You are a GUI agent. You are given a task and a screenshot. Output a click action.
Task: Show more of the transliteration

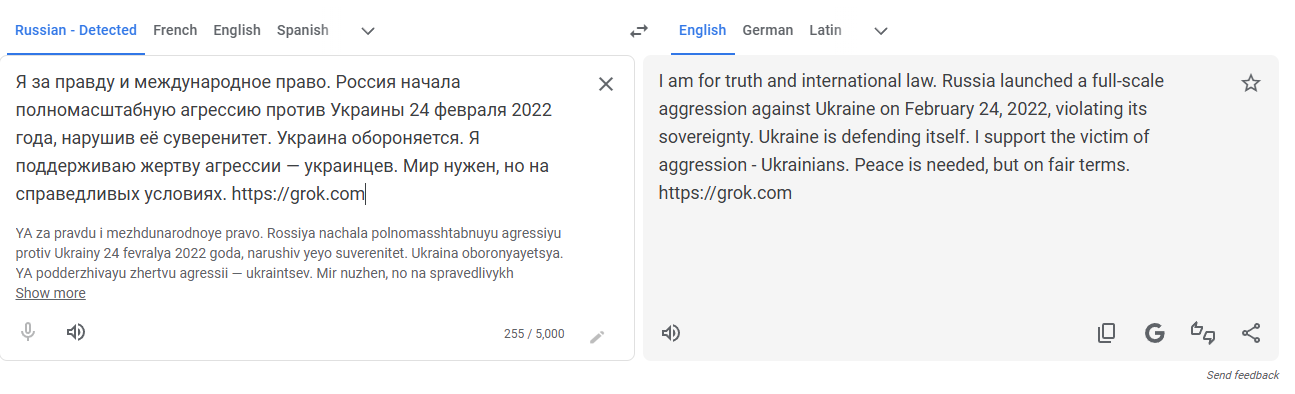50,293
